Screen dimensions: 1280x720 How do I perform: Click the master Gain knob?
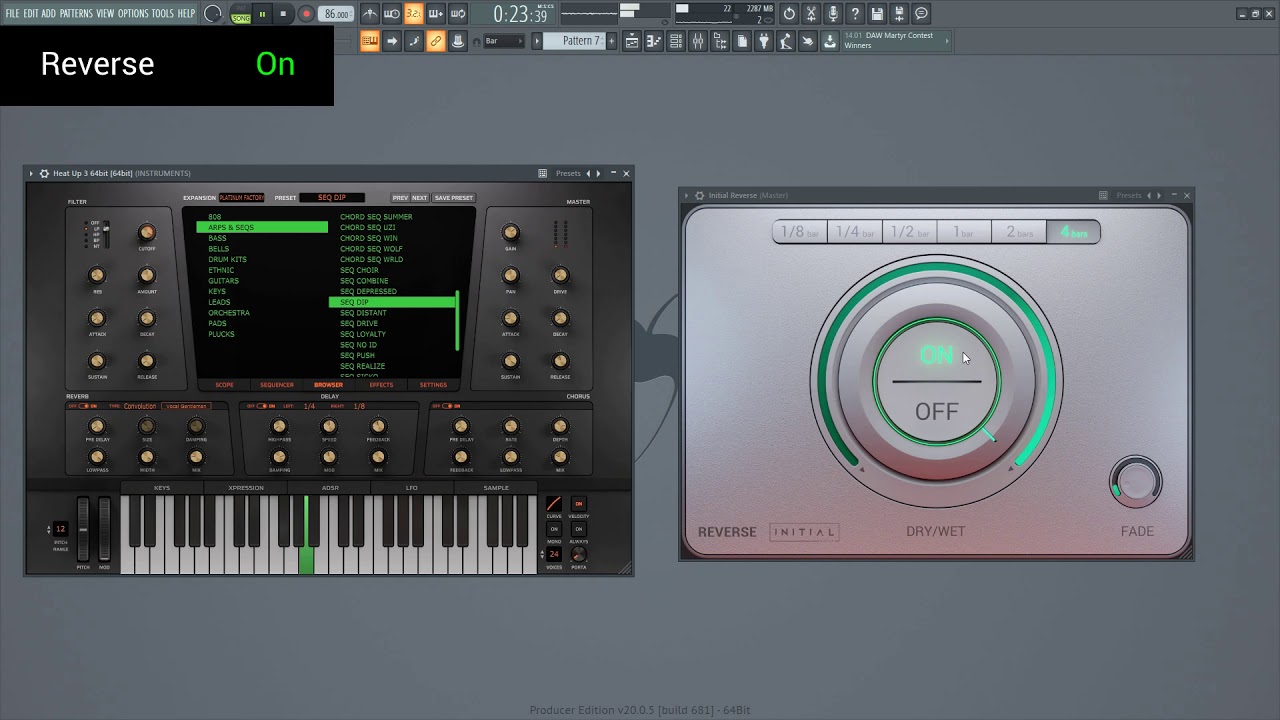(x=510, y=232)
